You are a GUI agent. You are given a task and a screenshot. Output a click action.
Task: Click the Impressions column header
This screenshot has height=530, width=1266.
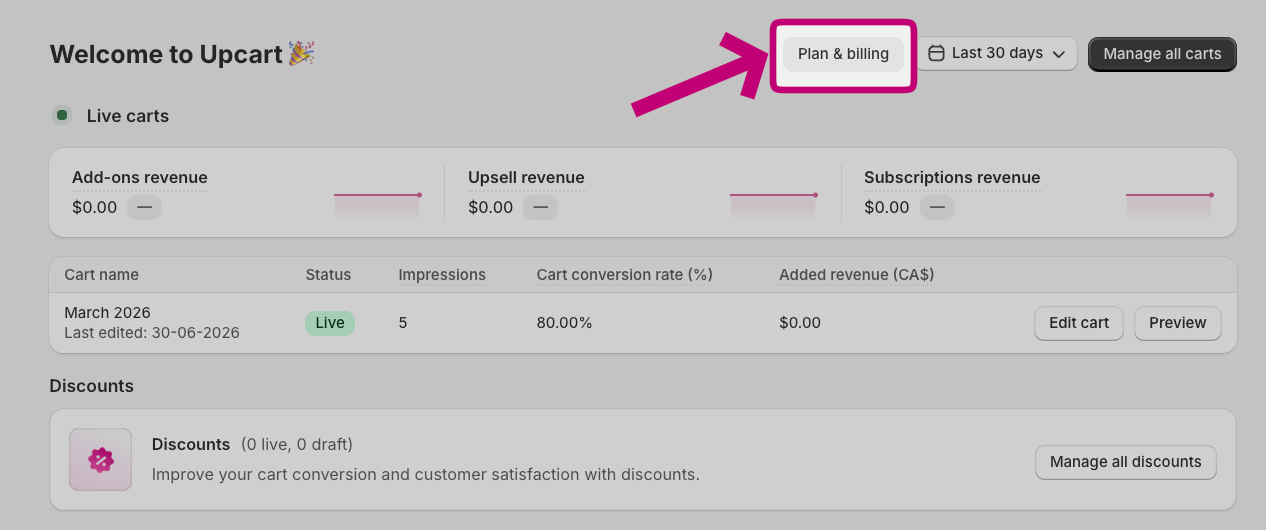442,275
